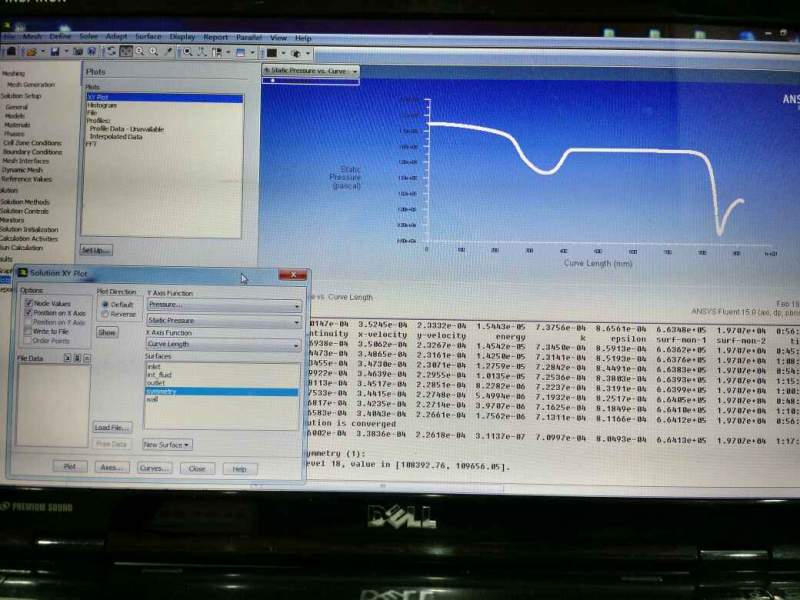Screen dimensions: 800x600
Task: Click the Help button in XY Plot dialog
Action: click(x=239, y=469)
